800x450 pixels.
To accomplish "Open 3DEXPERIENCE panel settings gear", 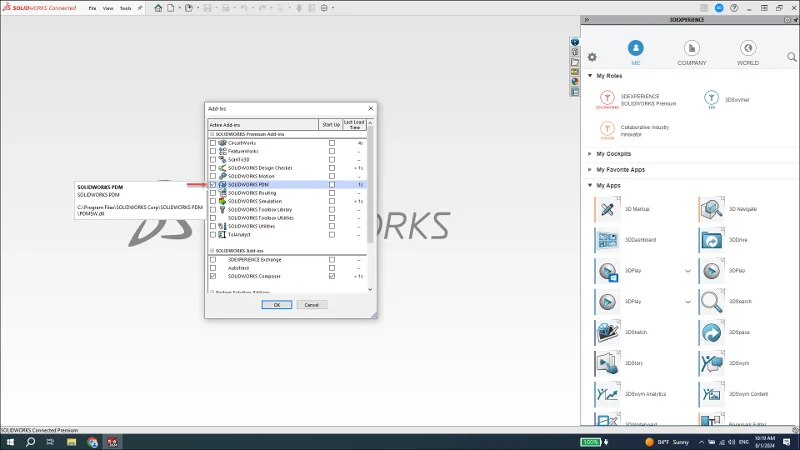I will pos(592,57).
